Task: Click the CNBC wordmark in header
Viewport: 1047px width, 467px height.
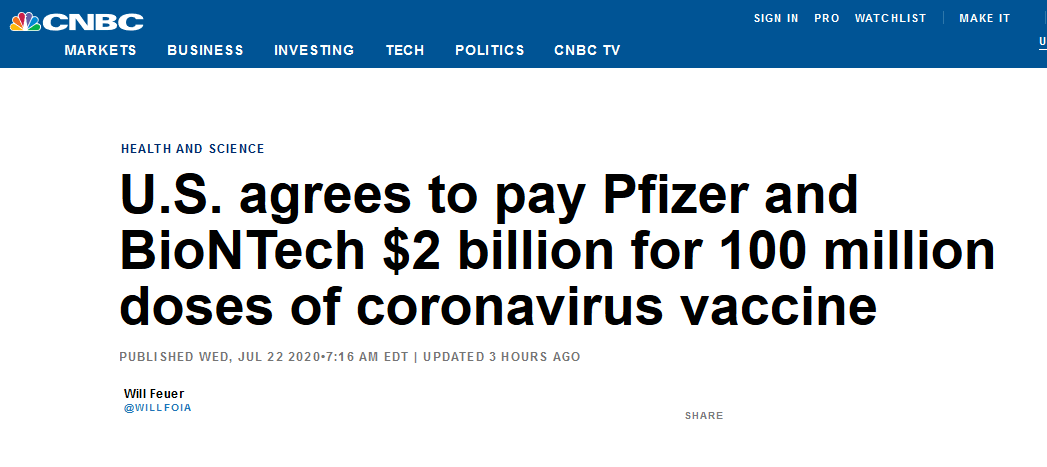Action: click(93, 22)
